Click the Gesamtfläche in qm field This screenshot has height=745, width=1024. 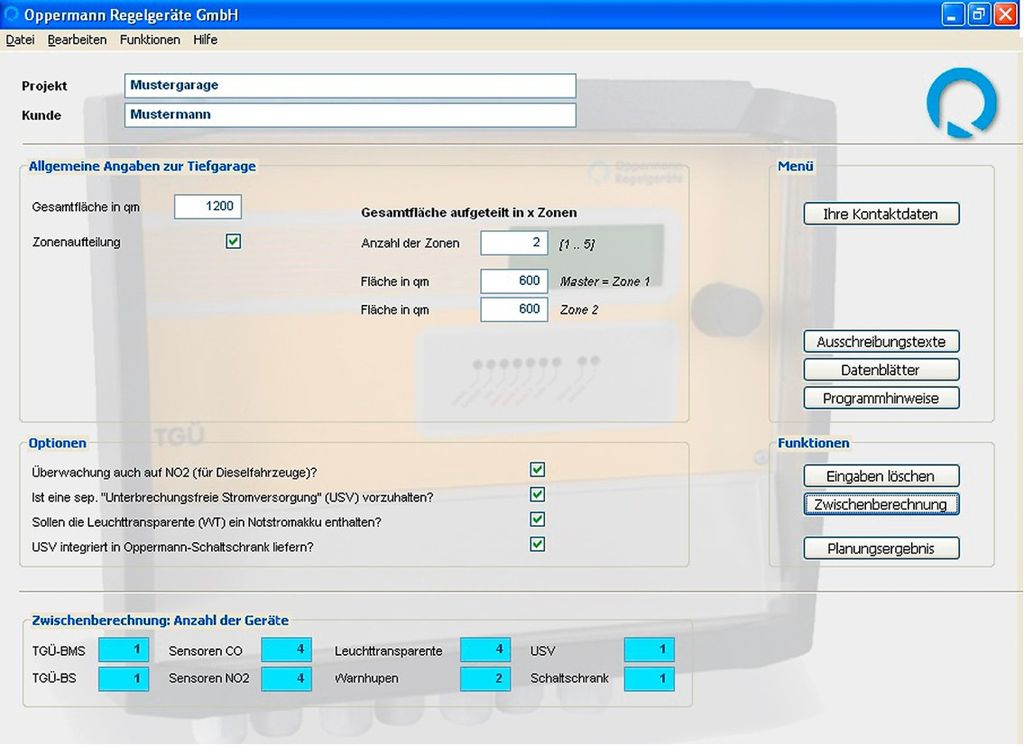pyautogui.click(x=208, y=206)
